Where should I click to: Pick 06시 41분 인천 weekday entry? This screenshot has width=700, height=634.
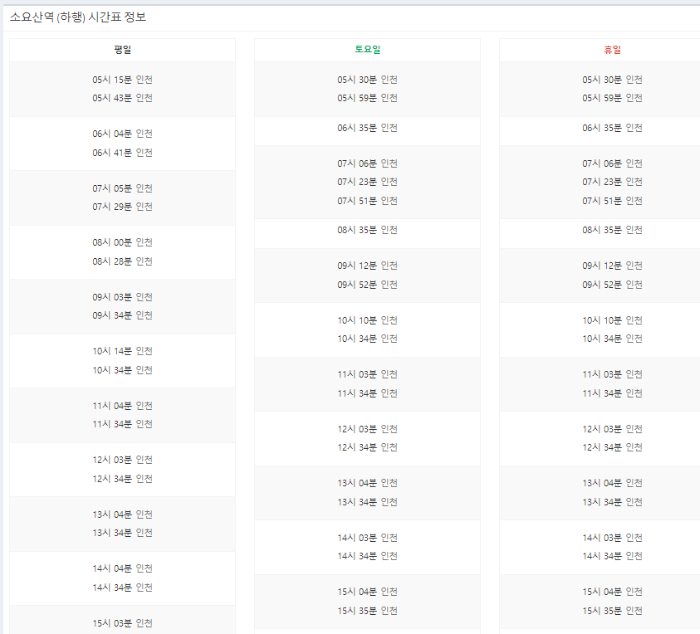(122, 153)
